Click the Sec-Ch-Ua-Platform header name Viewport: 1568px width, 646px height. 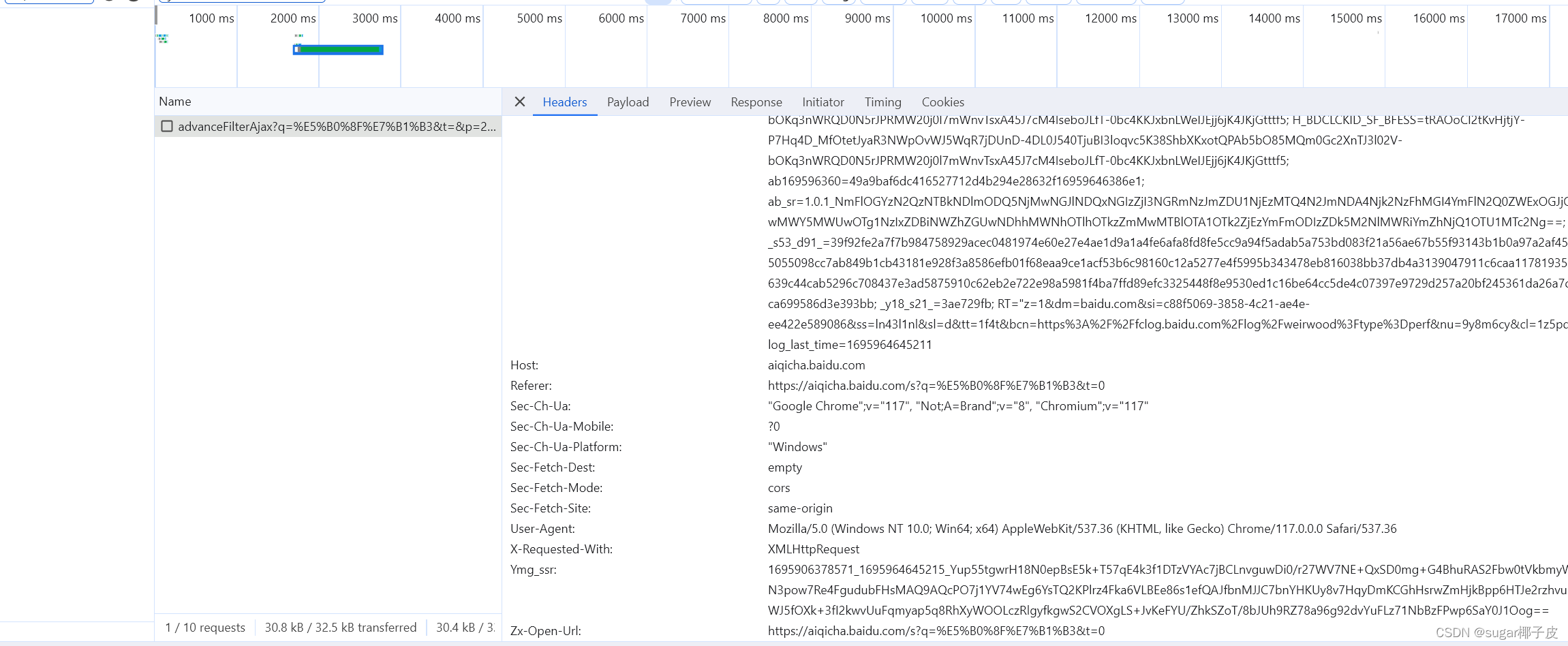(566, 447)
